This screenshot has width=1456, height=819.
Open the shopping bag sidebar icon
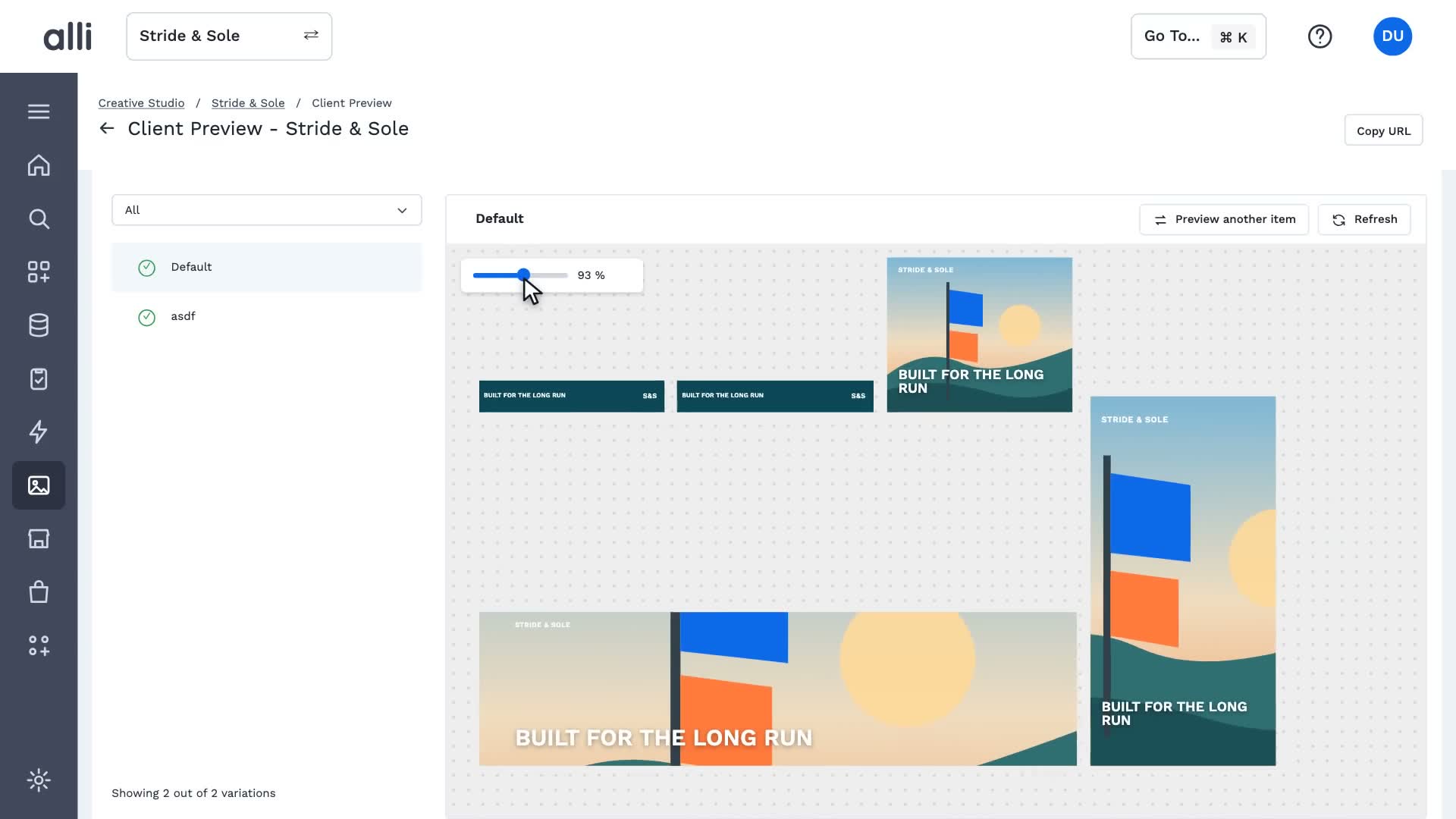39,591
